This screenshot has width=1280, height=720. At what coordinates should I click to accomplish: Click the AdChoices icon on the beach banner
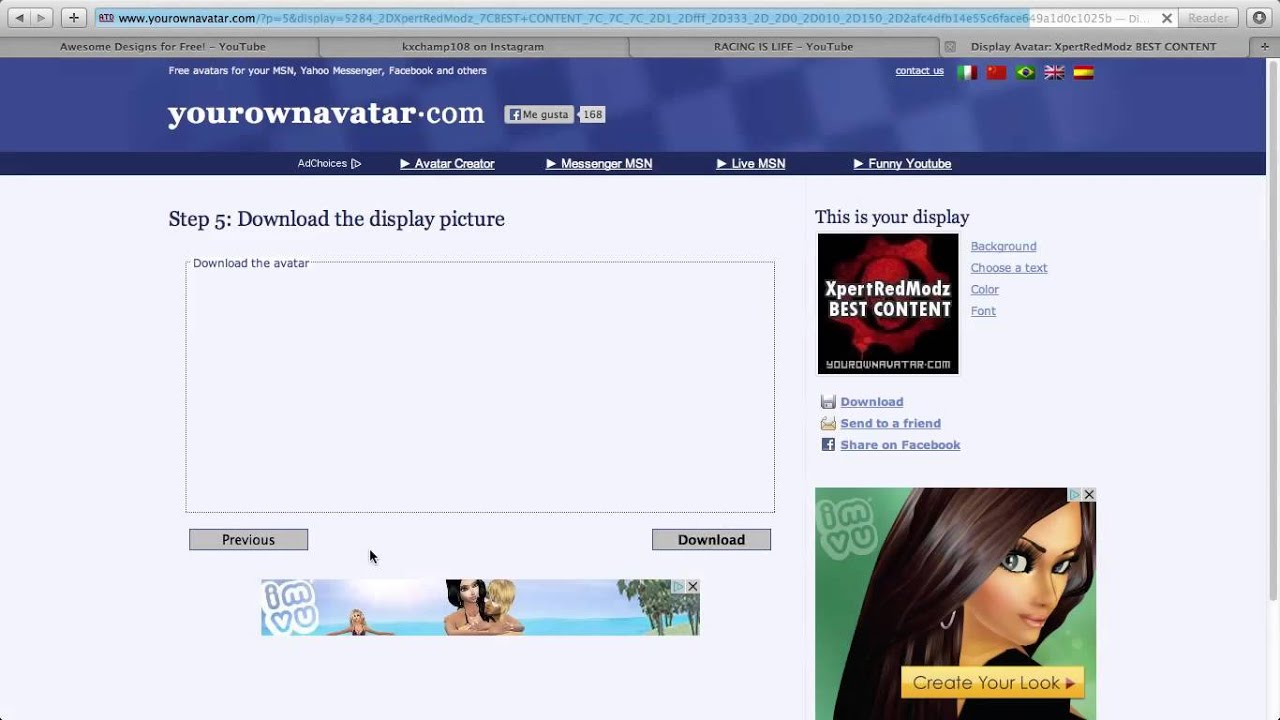[x=678, y=587]
